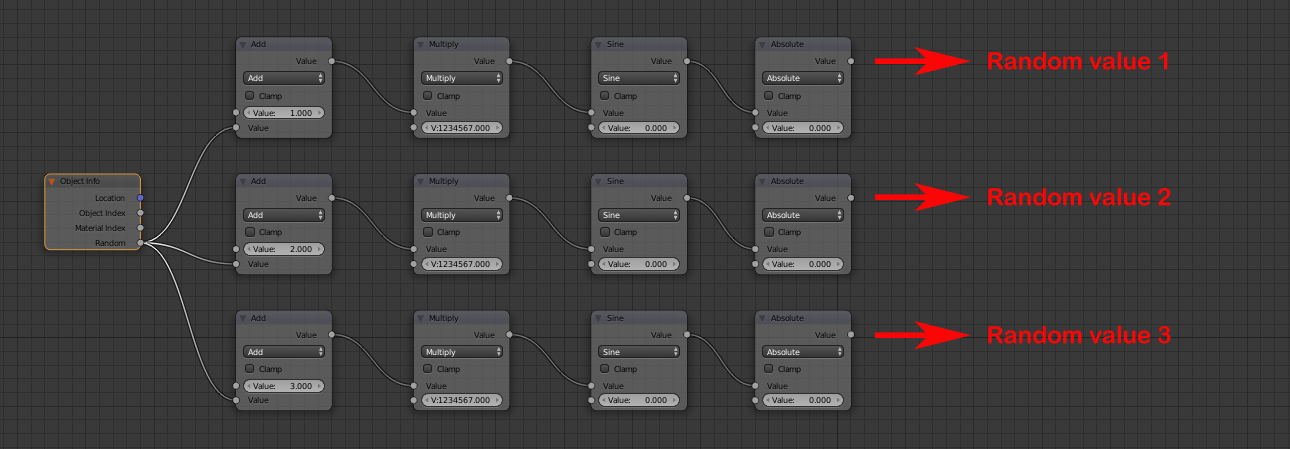1290x449 pixels.
Task: Click the Sine node's 0.000 value slider in Random value 3 chain
Action: (x=639, y=401)
